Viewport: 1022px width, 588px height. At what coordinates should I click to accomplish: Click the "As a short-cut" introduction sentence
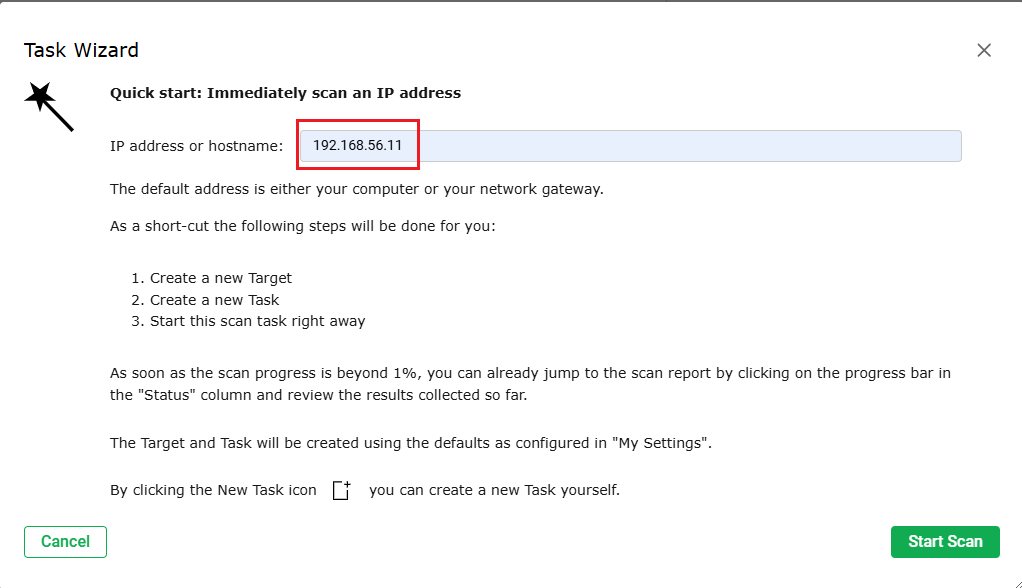pos(302,226)
